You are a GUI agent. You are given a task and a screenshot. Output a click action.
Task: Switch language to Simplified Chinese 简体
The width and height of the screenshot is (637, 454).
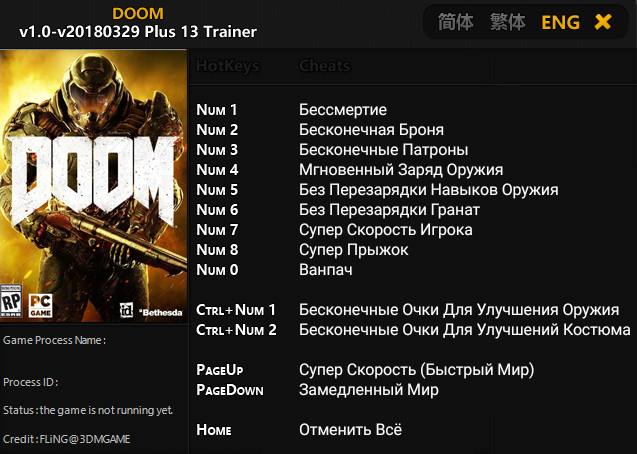point(455,22)
